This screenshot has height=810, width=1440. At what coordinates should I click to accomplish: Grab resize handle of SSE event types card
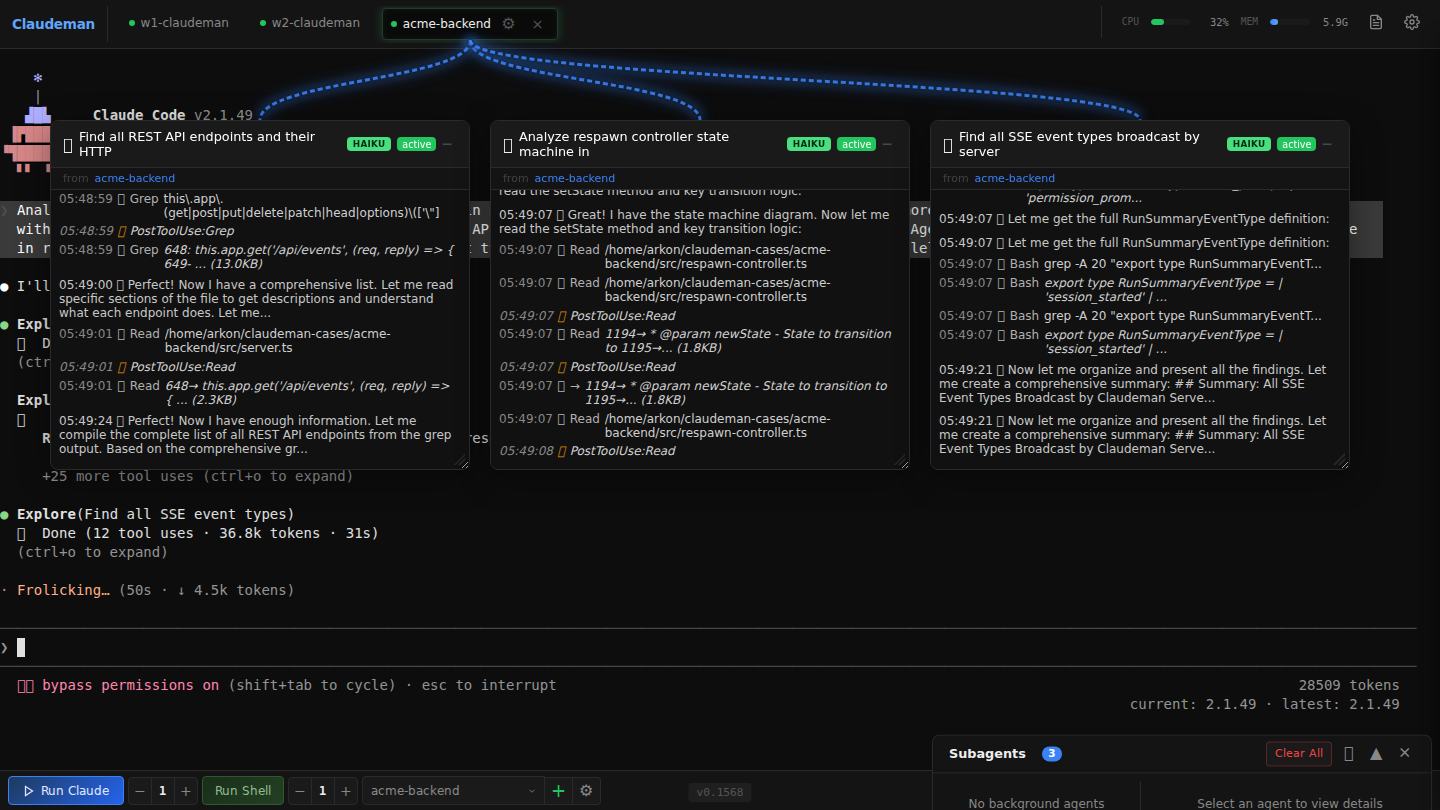point(1342,461)
